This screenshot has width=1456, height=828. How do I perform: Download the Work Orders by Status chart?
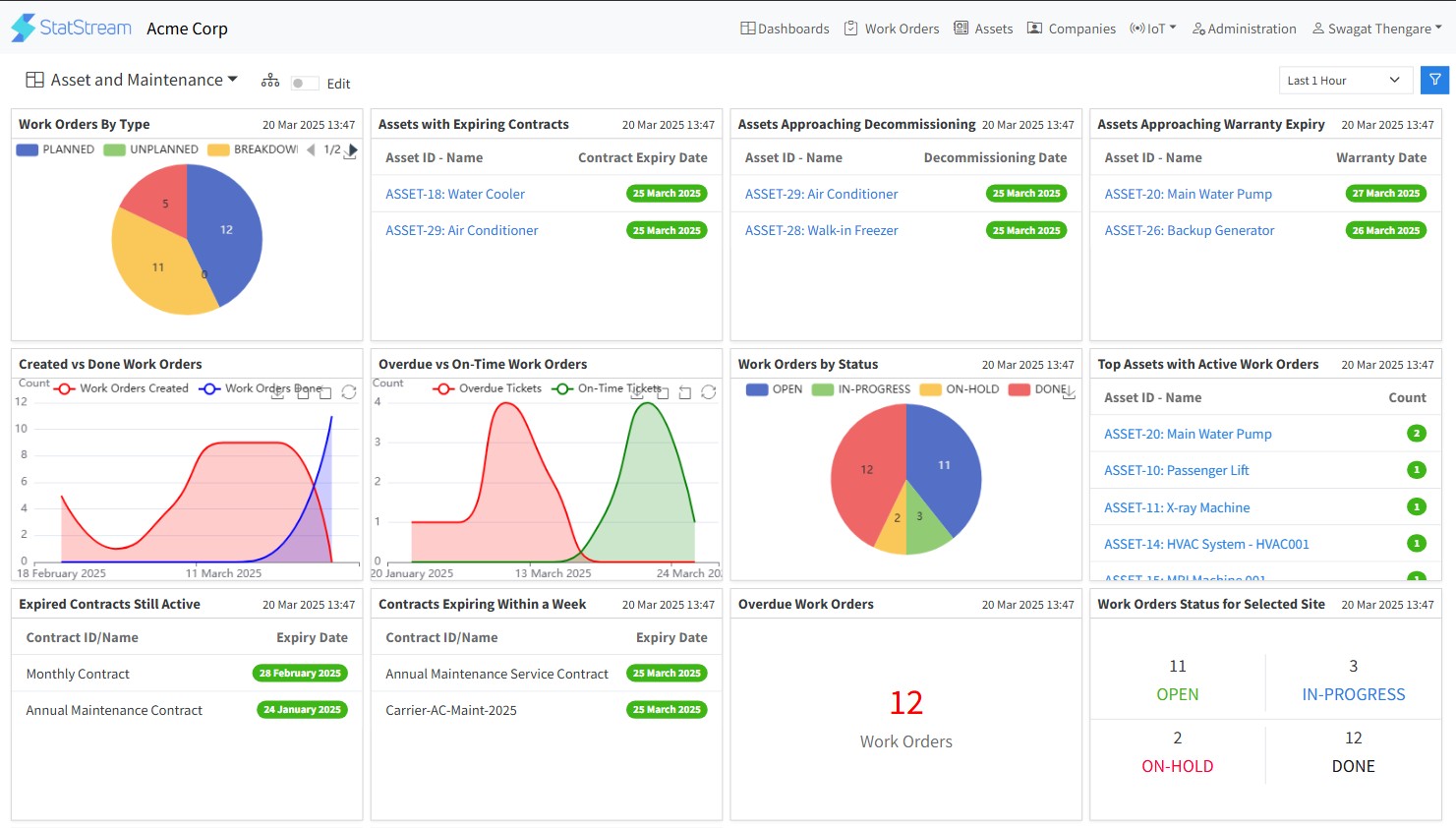(x=1070, y=392)
